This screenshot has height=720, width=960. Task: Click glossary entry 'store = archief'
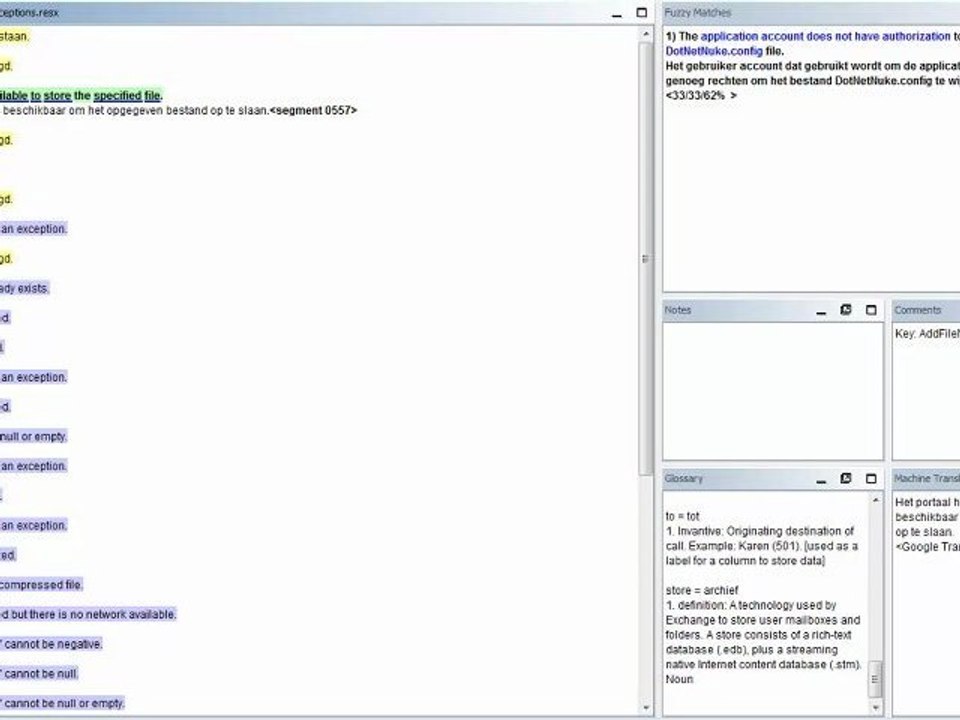(702, 590)
